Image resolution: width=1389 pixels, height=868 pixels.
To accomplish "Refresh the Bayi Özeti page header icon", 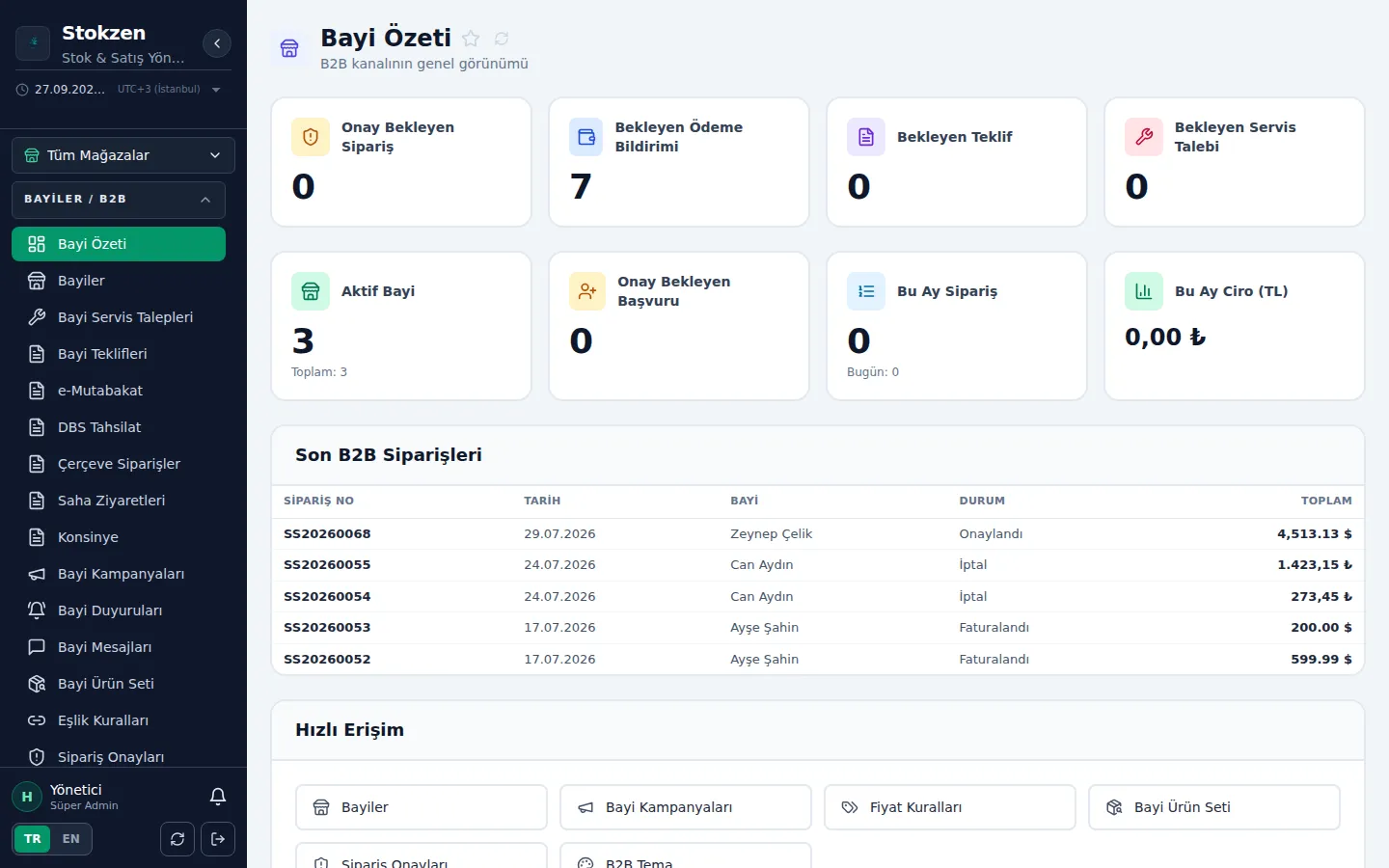I will coord(502,39).
